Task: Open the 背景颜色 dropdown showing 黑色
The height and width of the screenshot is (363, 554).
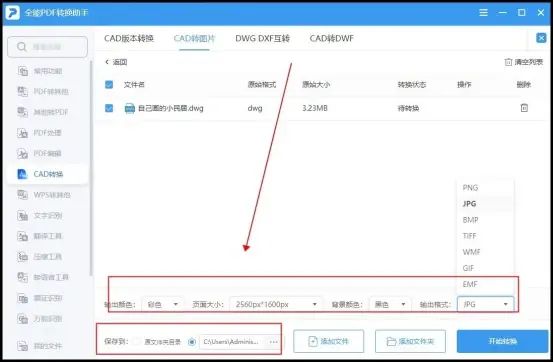Action: click(390, 304)
